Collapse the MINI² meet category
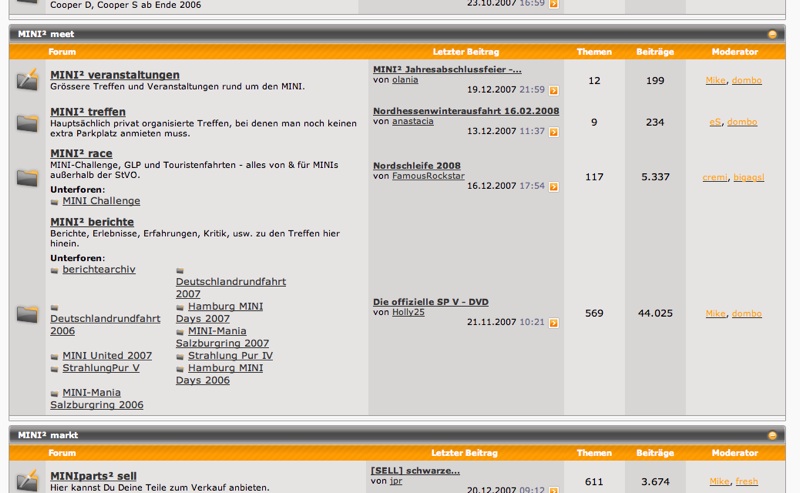 (772, 35)
